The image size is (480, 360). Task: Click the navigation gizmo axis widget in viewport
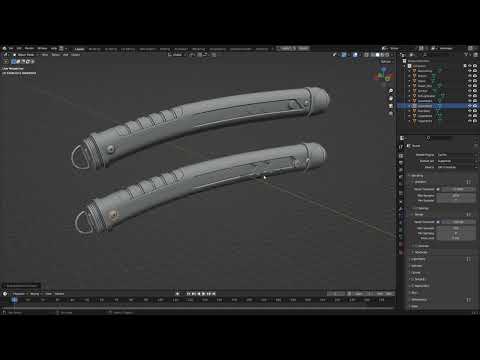click(384, 75)
